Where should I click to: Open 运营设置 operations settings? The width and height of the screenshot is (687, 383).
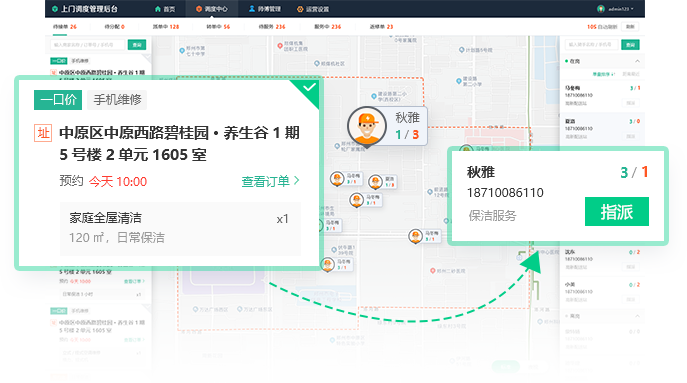[313, 9]
